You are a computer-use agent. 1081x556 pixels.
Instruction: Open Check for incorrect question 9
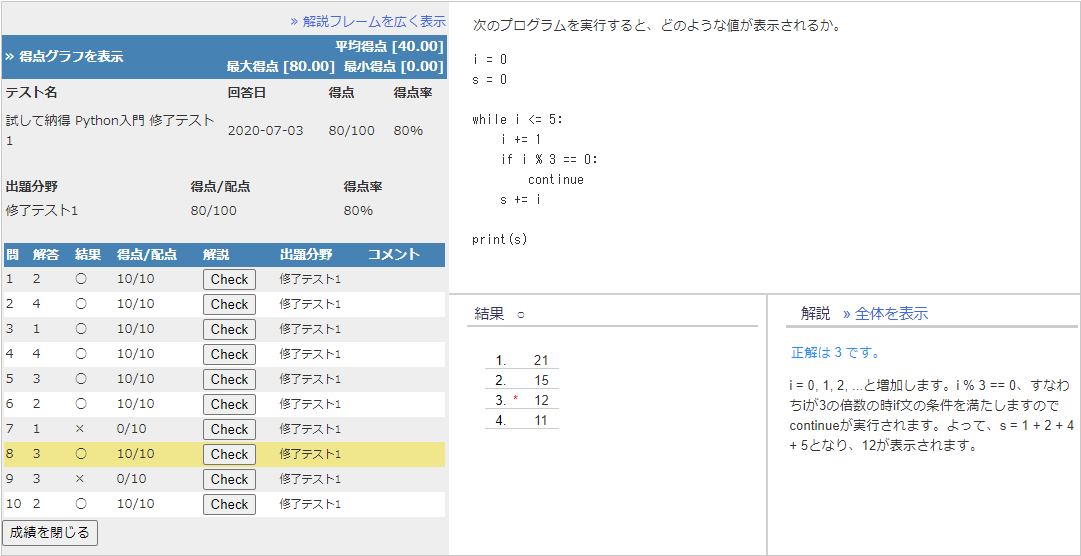229,479
